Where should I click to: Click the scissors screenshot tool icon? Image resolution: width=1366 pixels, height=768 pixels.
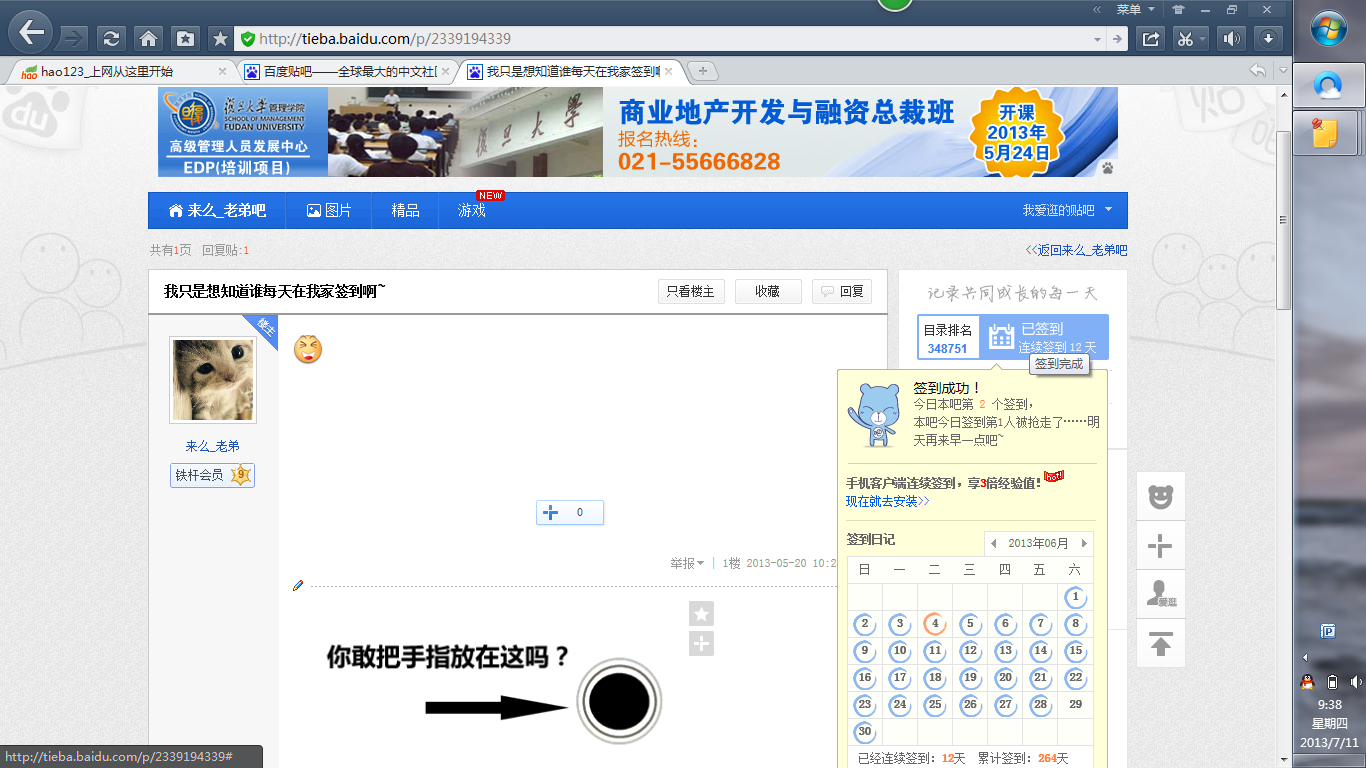coord(1185,38)
